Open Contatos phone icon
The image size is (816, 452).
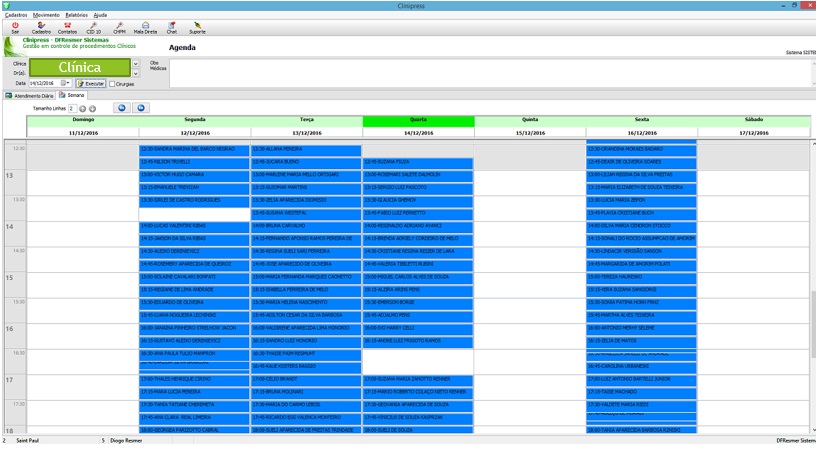(x=68, y=26)
